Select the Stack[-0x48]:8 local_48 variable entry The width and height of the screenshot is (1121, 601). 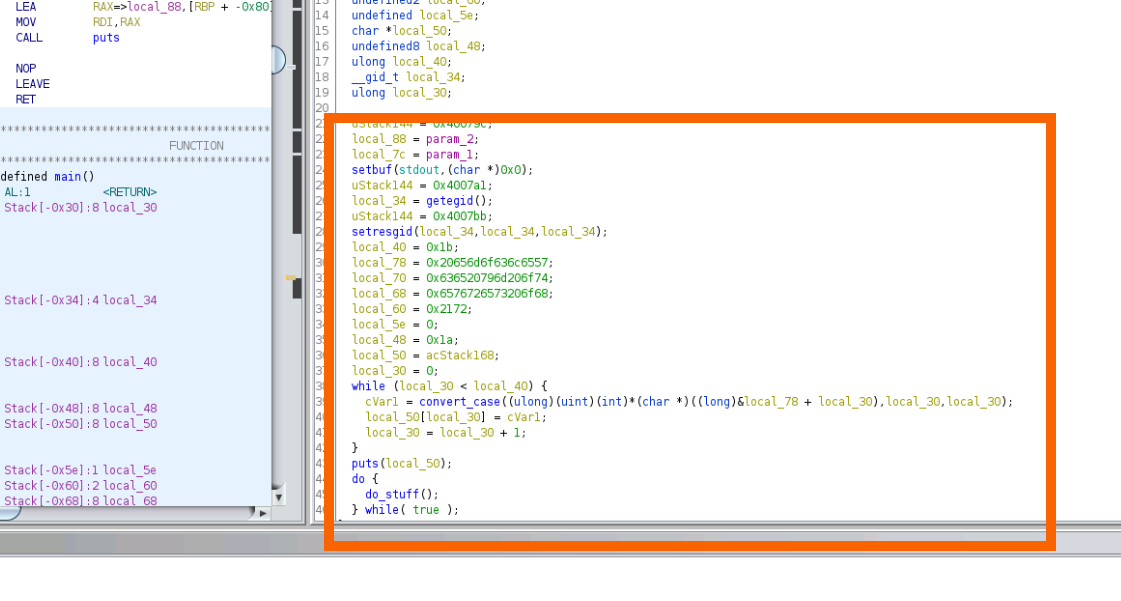[x=80, y=408]
